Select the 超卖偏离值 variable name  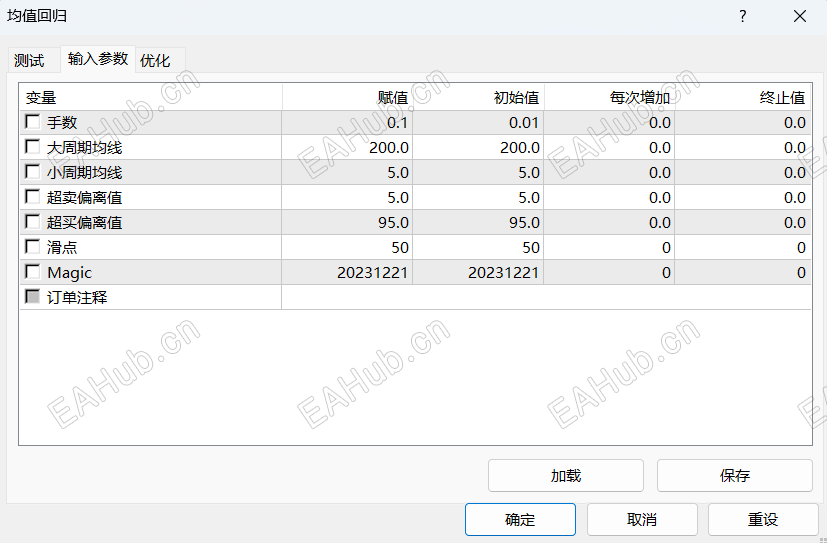84,197
